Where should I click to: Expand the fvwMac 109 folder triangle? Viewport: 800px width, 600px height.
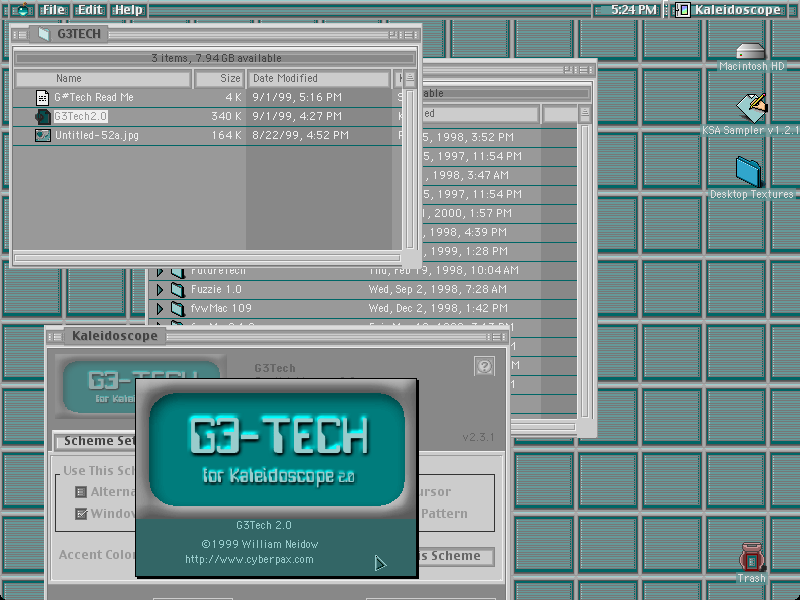[x=160, y=309]
